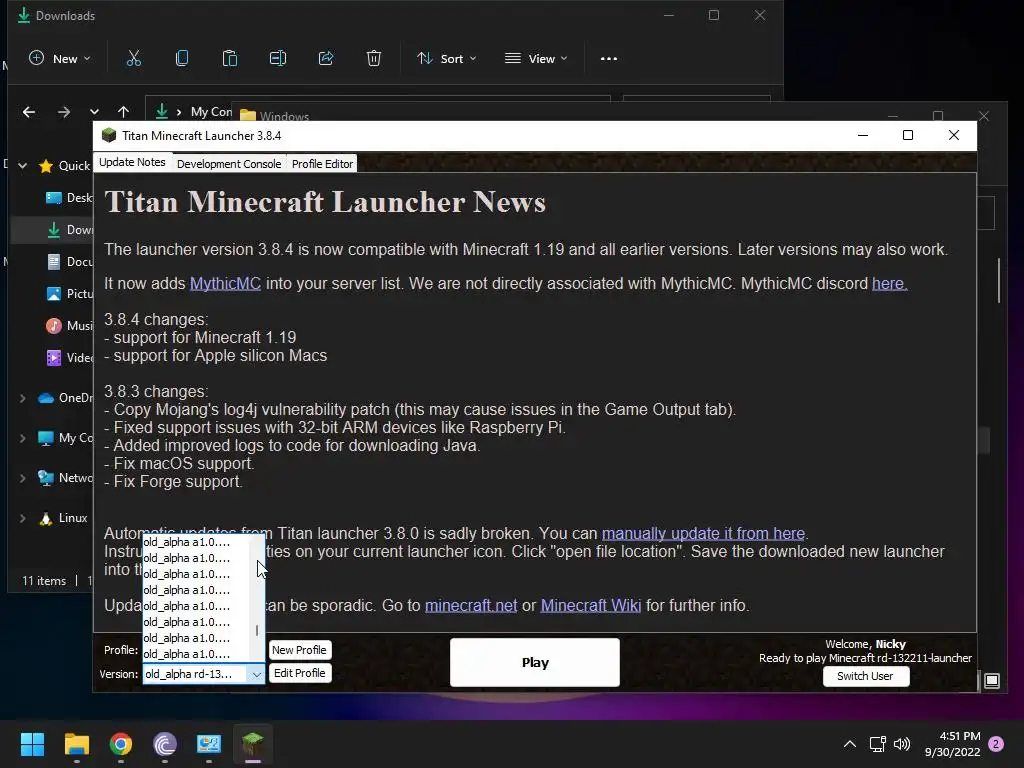Click the icon right of Switch User
The image size is (1024, 768).
coord(992,681)
